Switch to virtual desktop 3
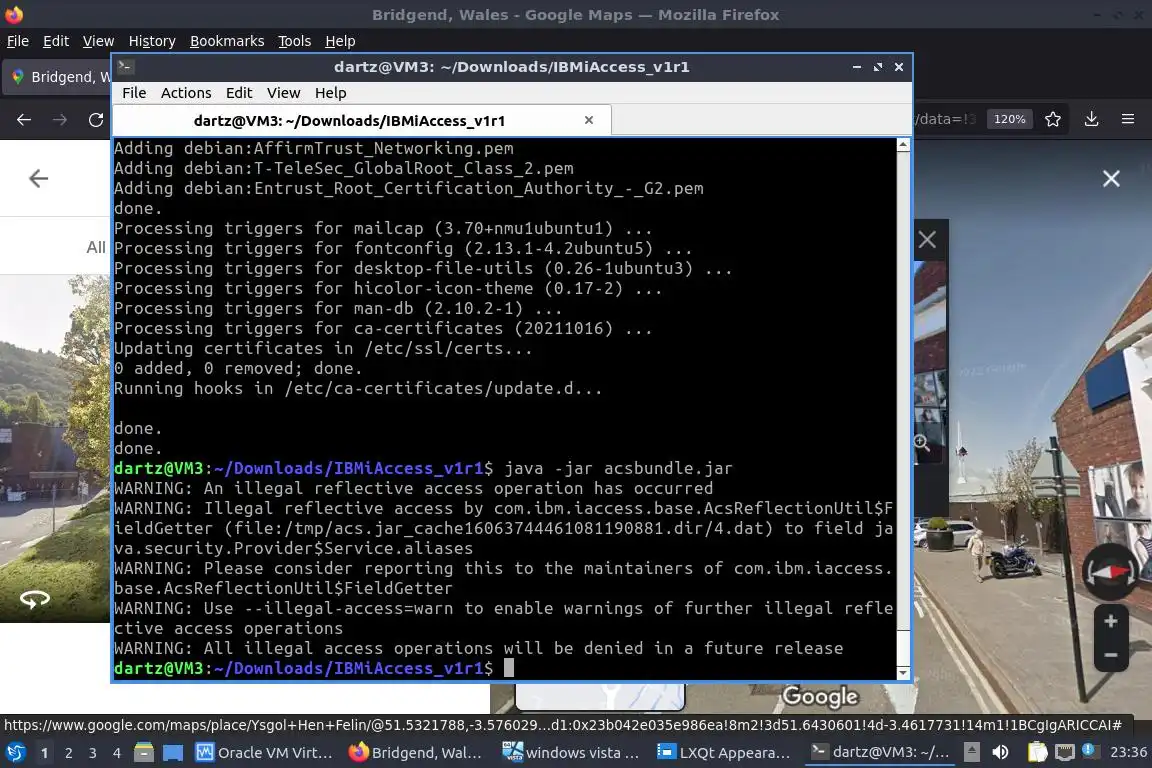This screenshot has width=1152, height=768. pos(93,753)
